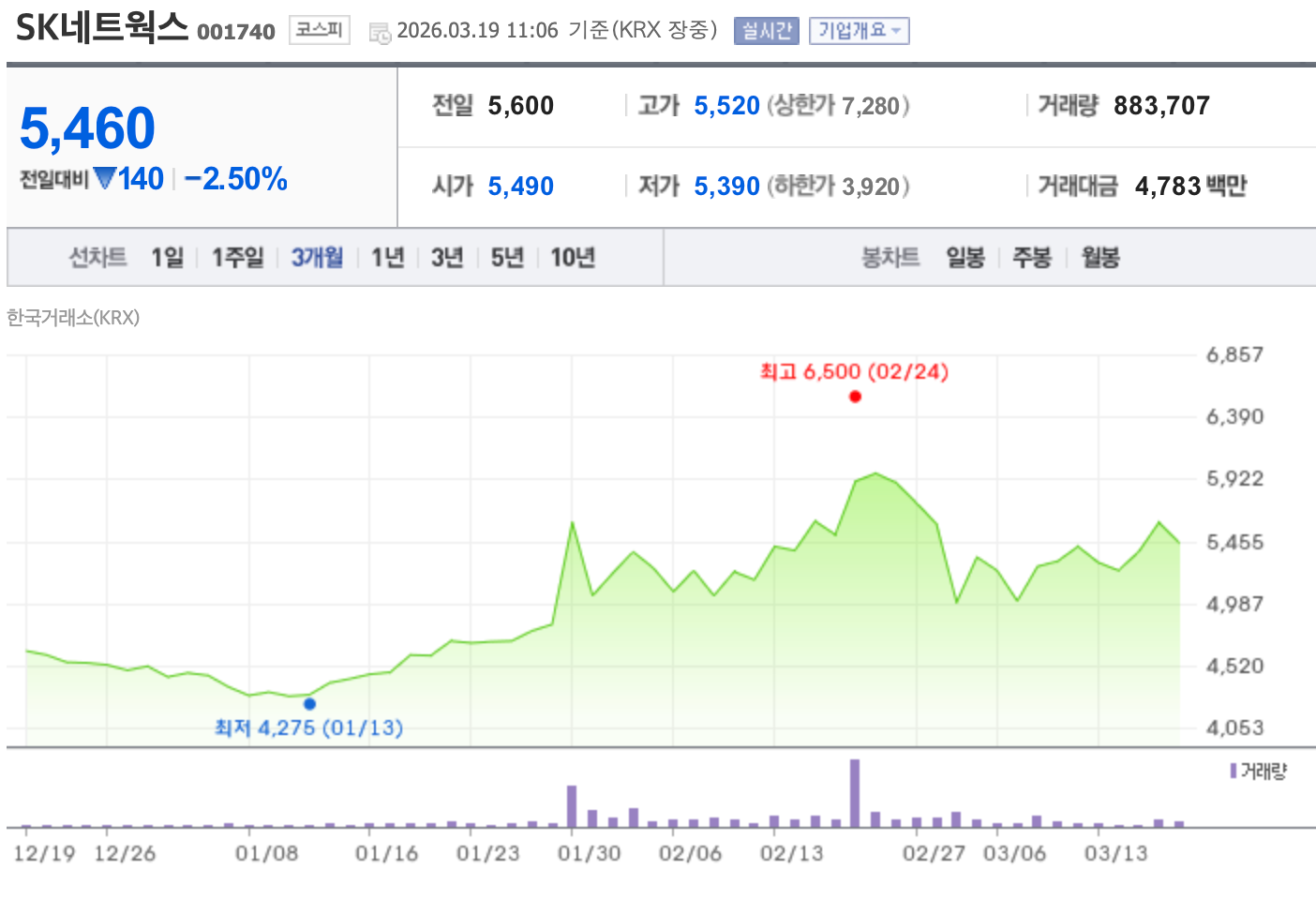
Task: Switch to the 1년 chart view
Action: 387,257
